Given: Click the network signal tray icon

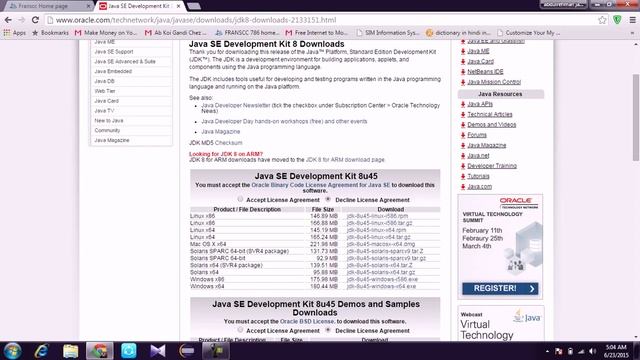Looking at the screenshot, I should coord(581,351).
